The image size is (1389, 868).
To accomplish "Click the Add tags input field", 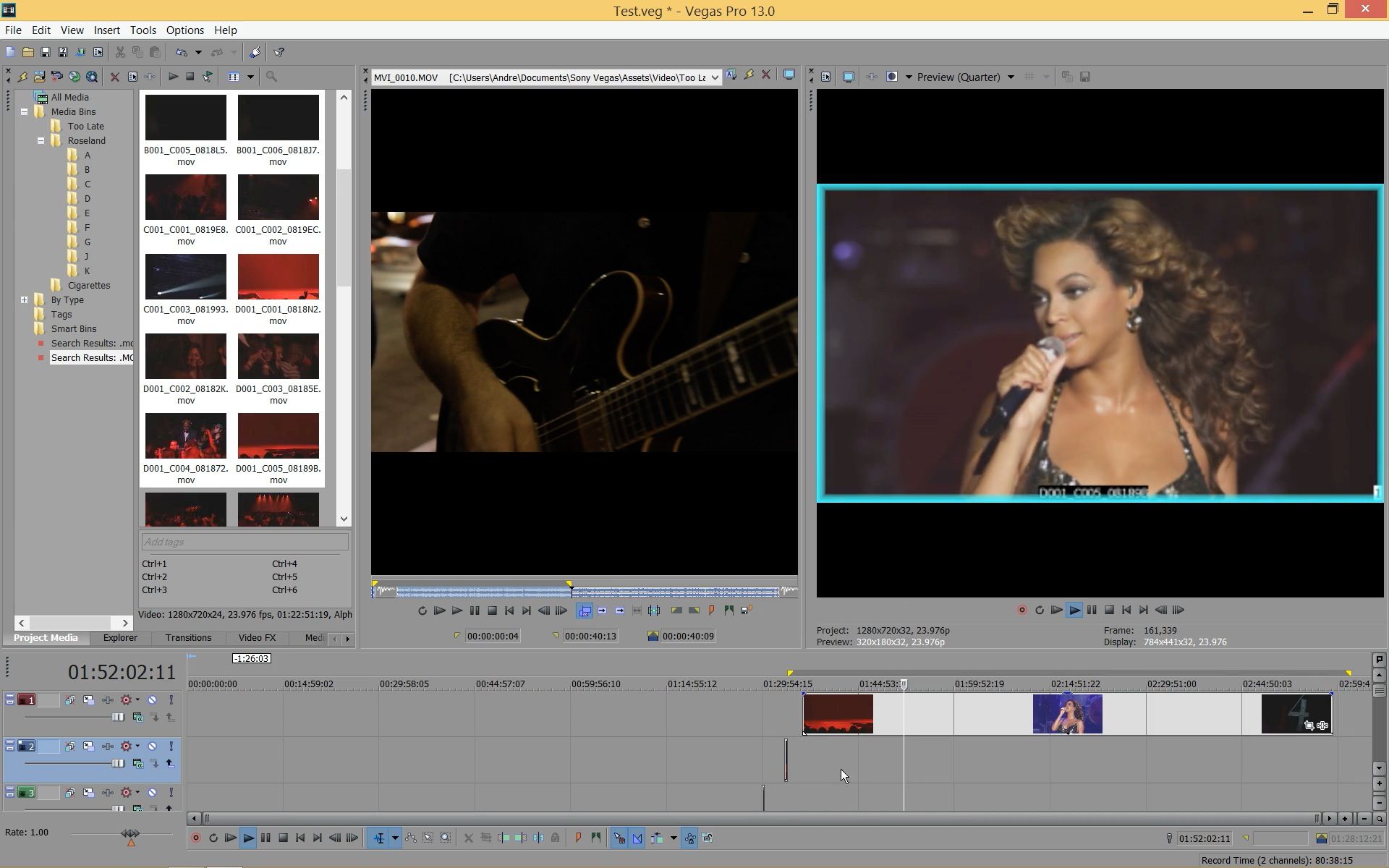I will click(x=244, y=541).
